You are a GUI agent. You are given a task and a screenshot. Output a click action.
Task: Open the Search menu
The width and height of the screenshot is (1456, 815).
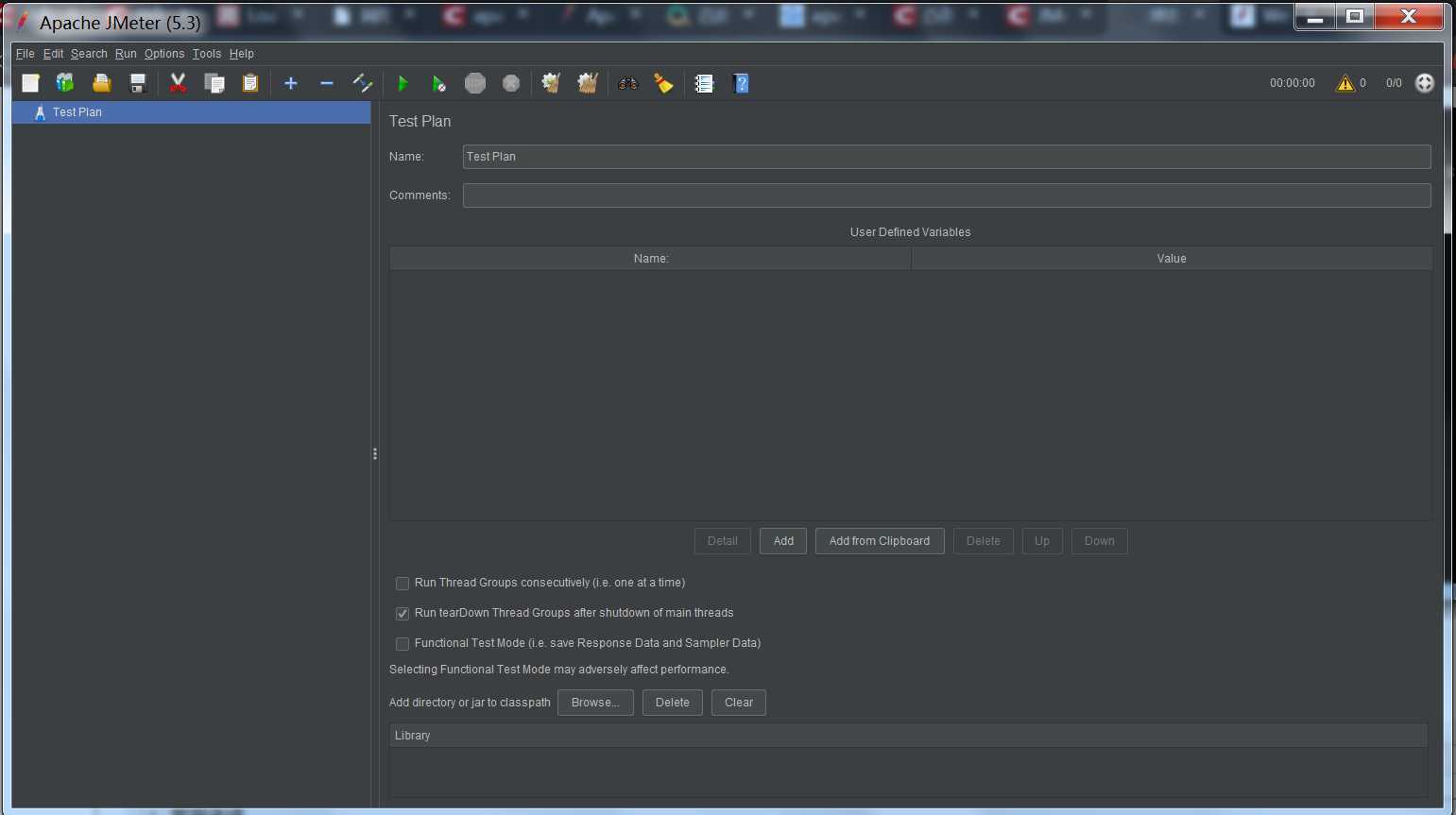[x=89, y=54]
